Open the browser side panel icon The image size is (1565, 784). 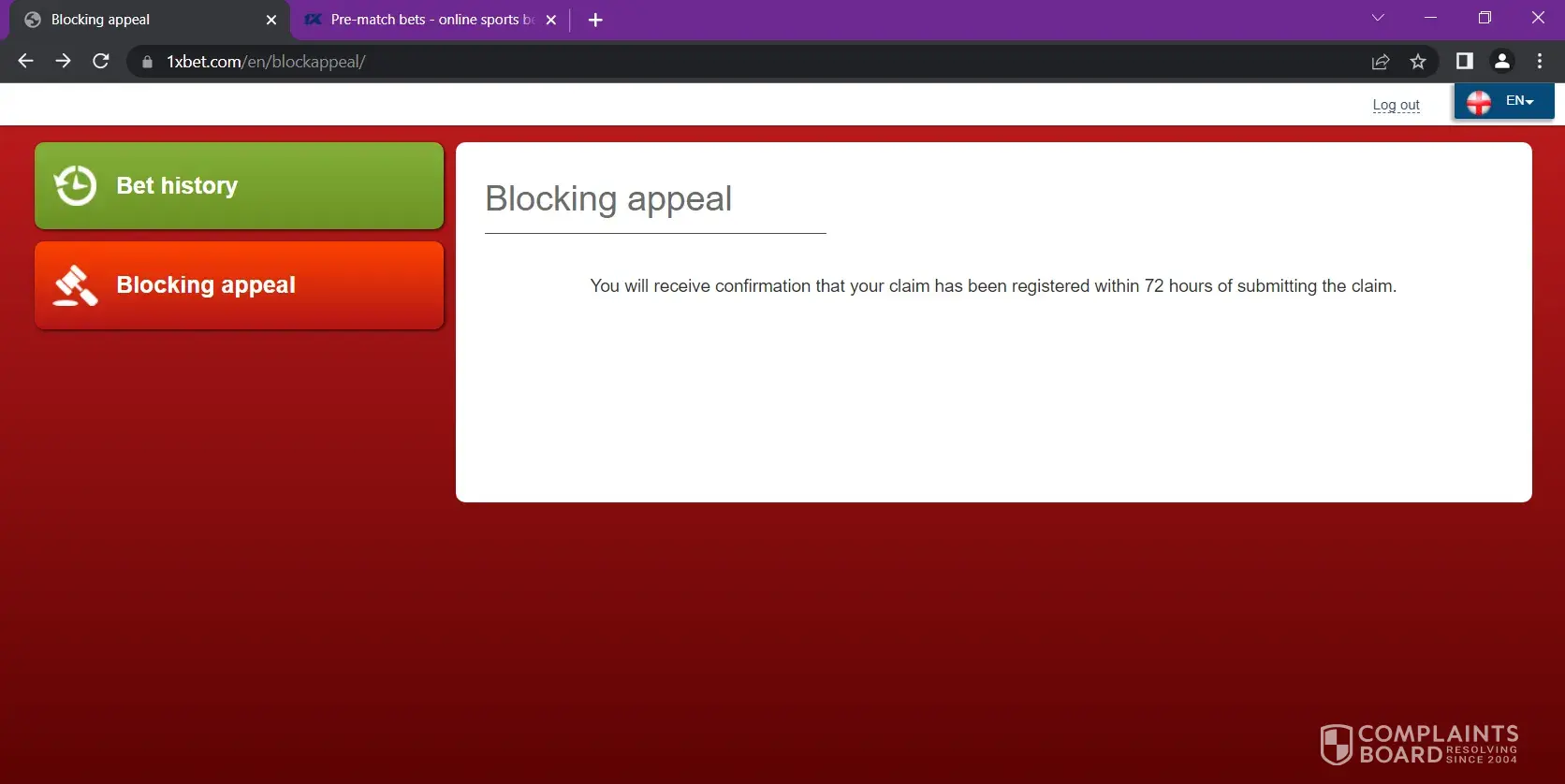[1464, 62]
